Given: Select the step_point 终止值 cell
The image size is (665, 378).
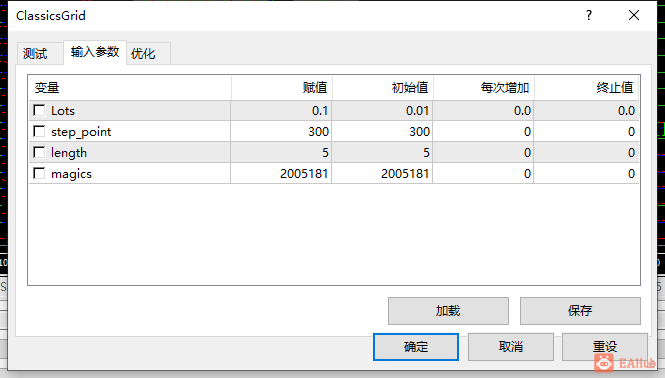Looking at the screenshot, I should [x=587, y=132].
